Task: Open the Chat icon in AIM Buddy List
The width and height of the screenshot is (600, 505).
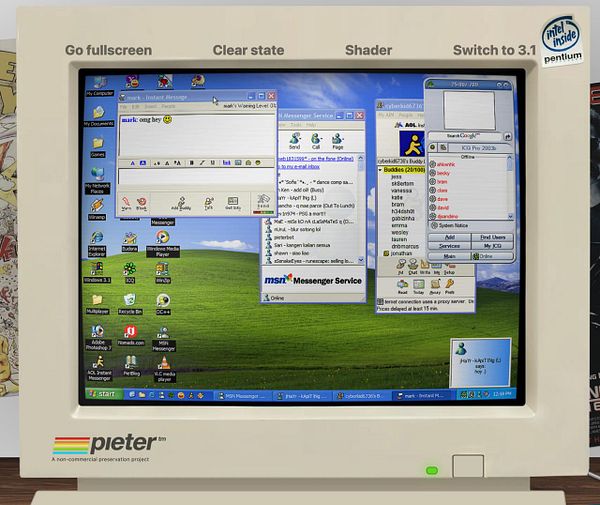Action: [413, 267]
